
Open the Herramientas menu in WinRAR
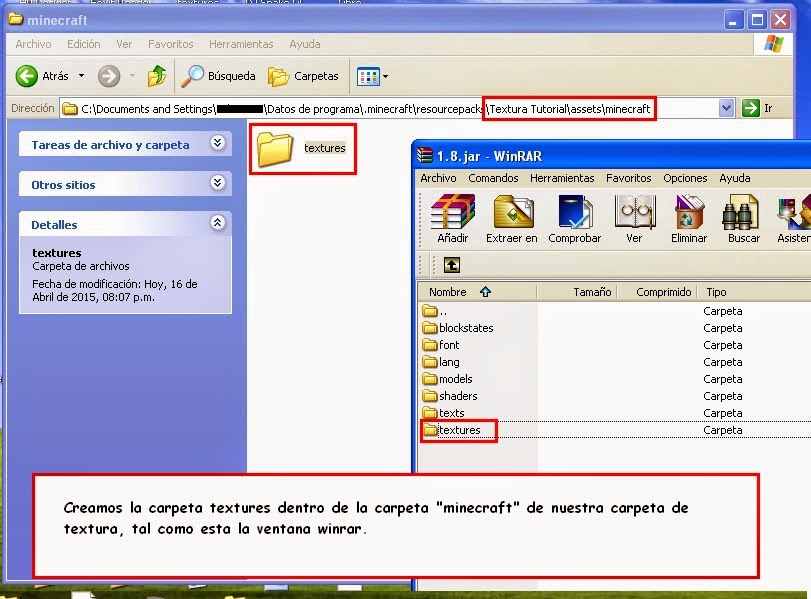[x=562, y=178]
